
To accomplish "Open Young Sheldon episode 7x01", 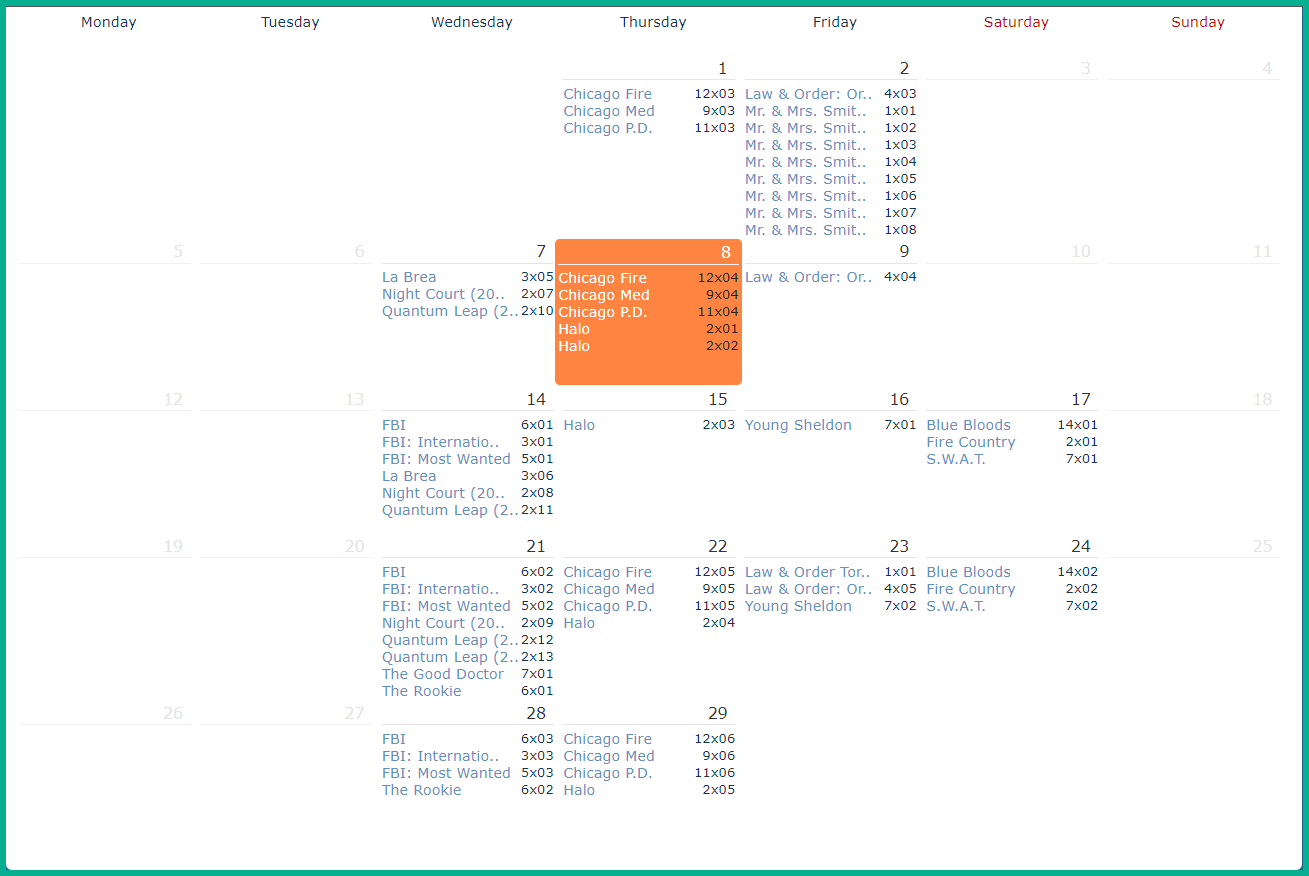I will [x=798, y=425].
